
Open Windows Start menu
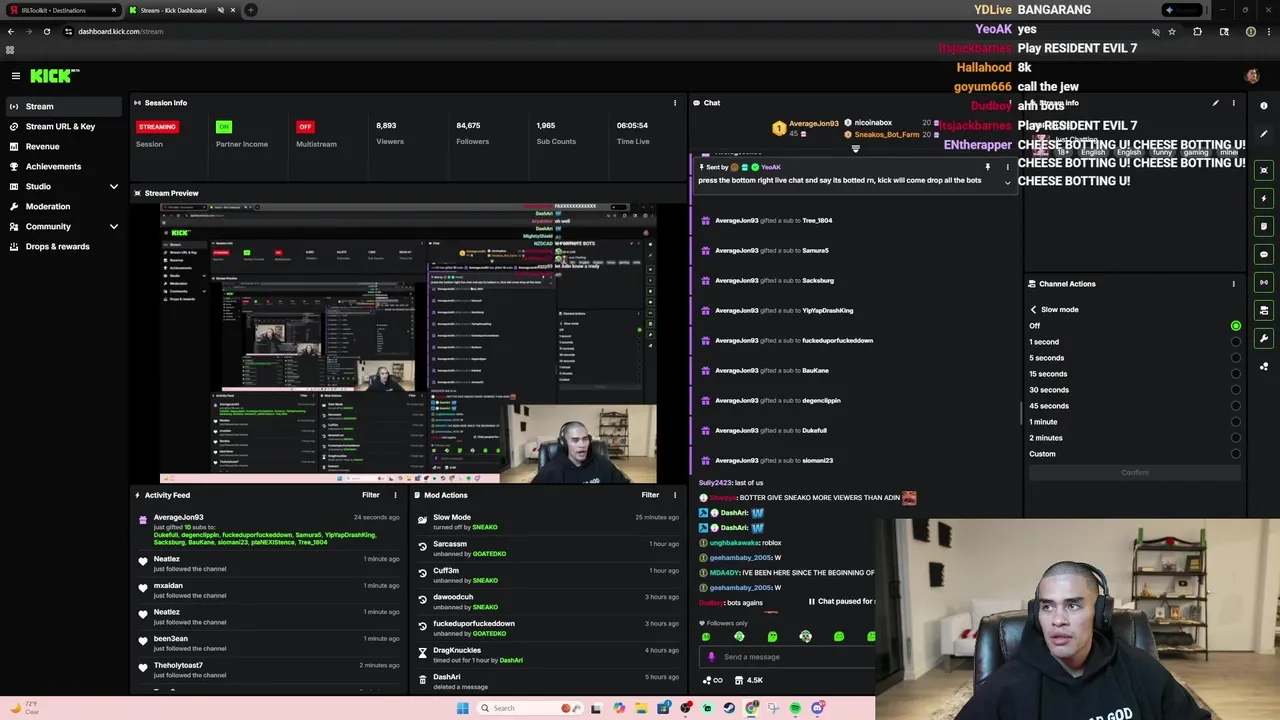tap(462, 708)
